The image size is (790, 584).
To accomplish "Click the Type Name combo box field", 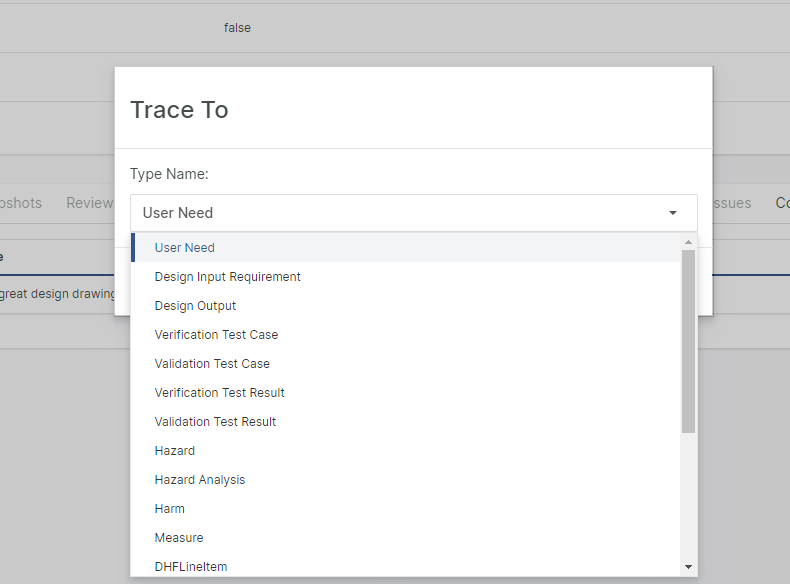I will pos(400,213).
